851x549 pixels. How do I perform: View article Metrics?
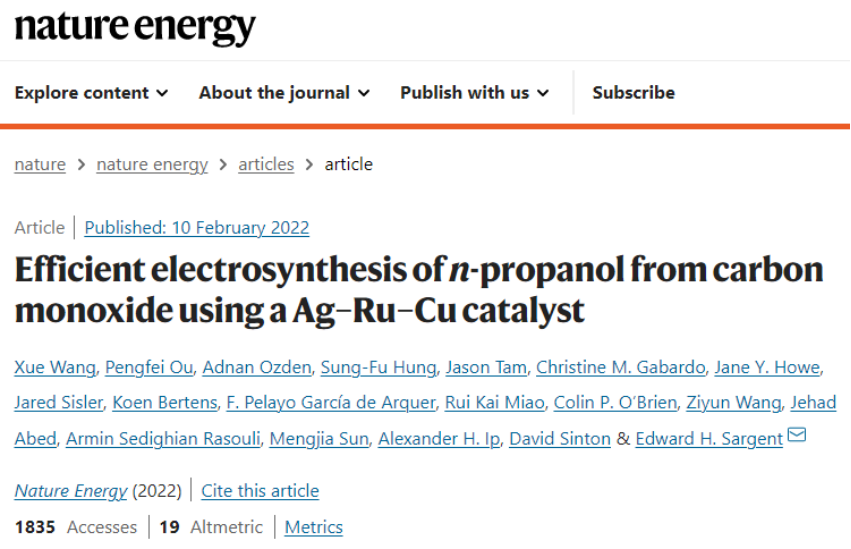tap(314, 527)
